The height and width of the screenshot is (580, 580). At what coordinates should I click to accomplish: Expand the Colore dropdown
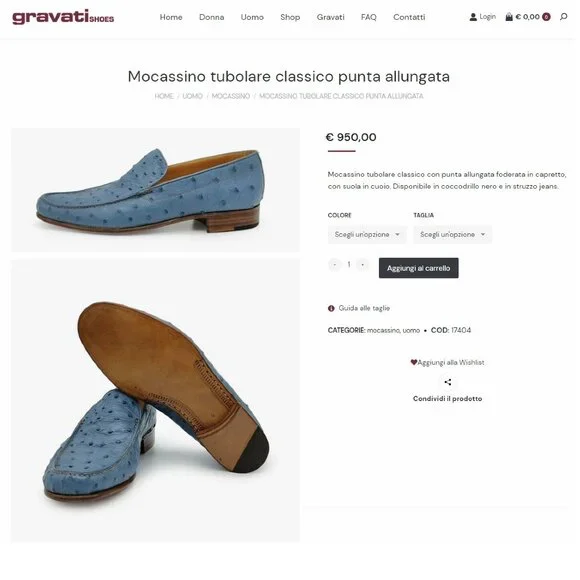[x=367, y=235]
